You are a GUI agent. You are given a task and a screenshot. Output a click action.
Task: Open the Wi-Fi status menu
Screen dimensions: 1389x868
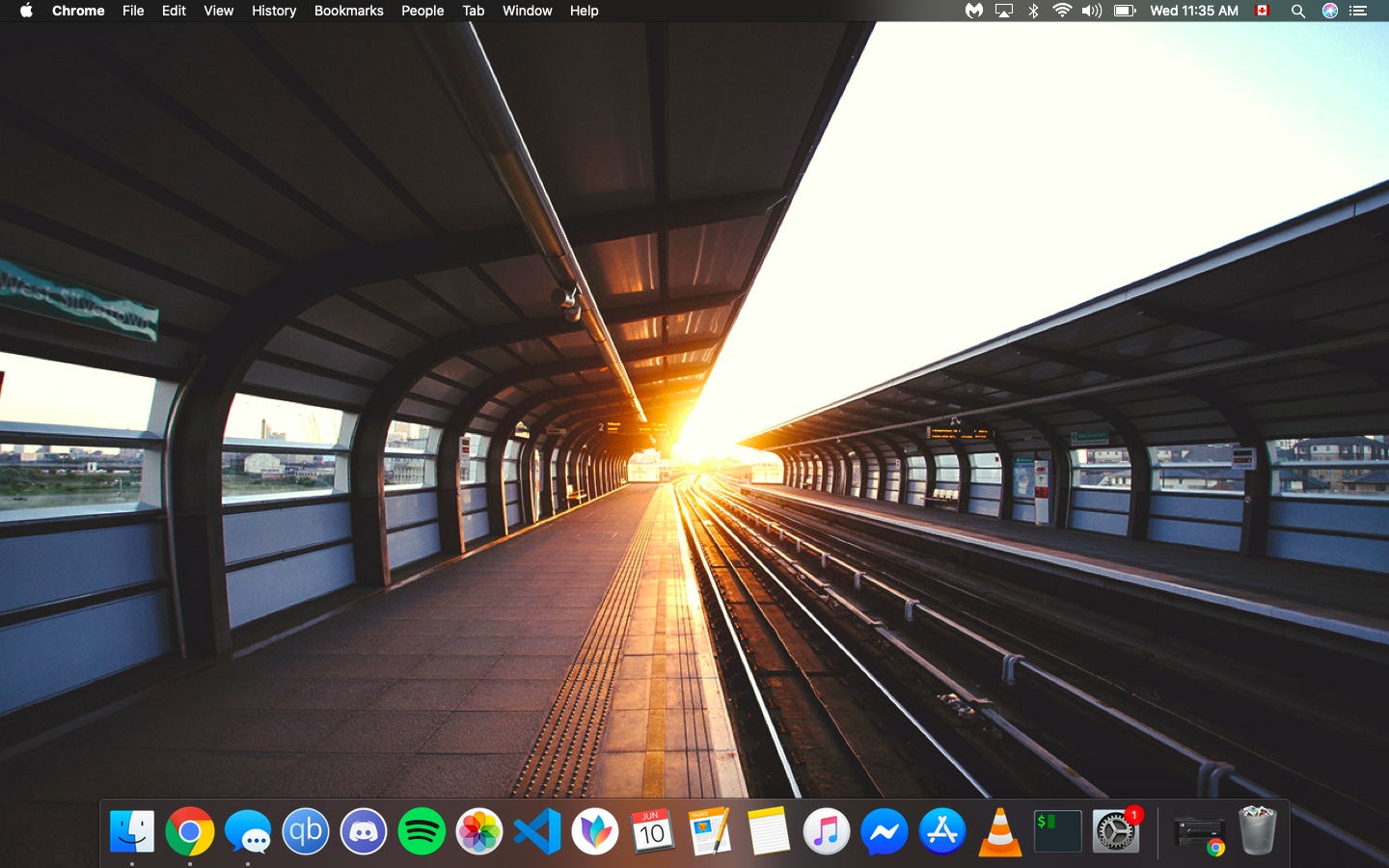click(1062, 11)
